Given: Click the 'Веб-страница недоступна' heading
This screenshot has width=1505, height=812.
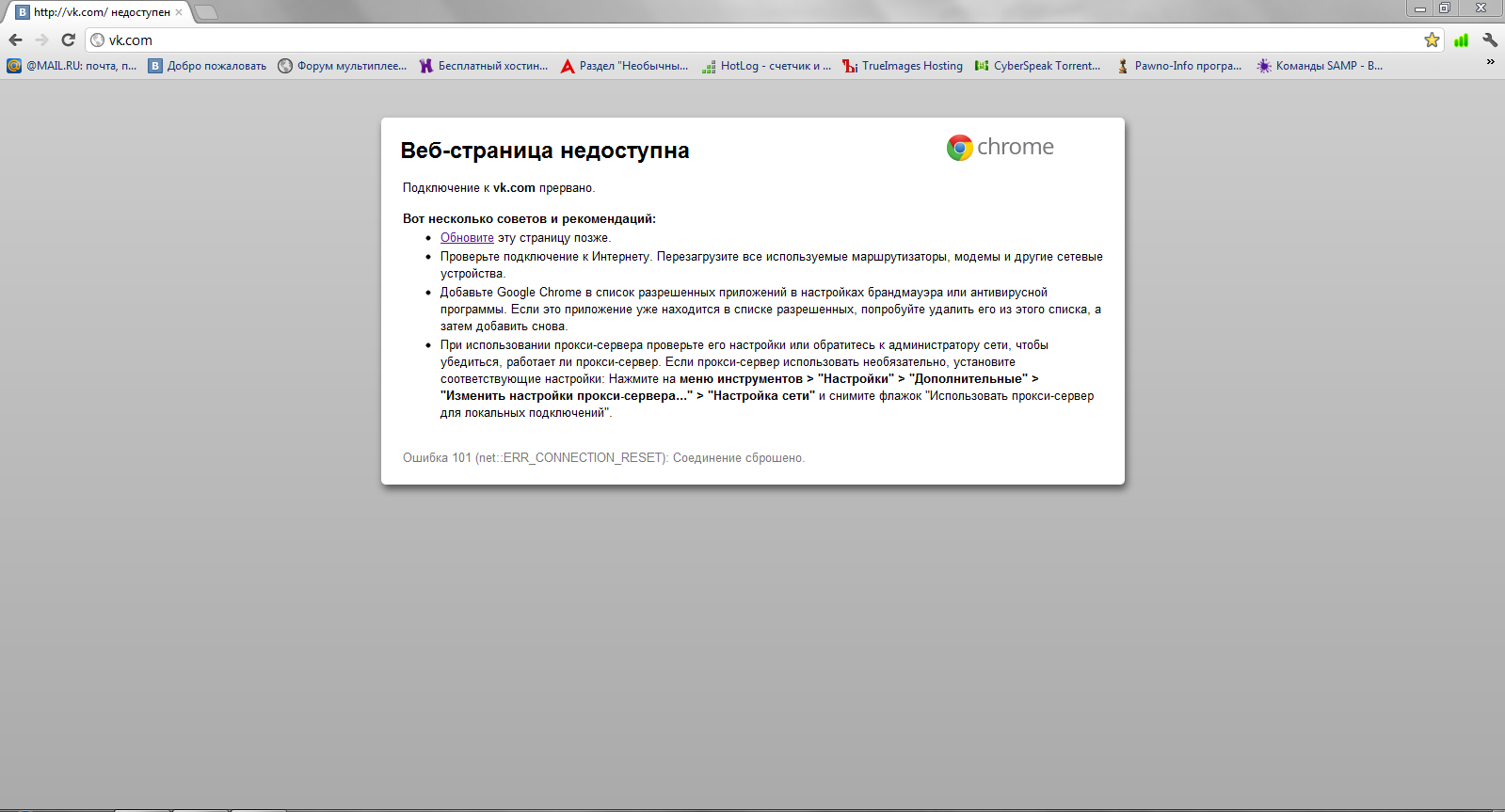Looking at the screenshot, I should 545,151.
